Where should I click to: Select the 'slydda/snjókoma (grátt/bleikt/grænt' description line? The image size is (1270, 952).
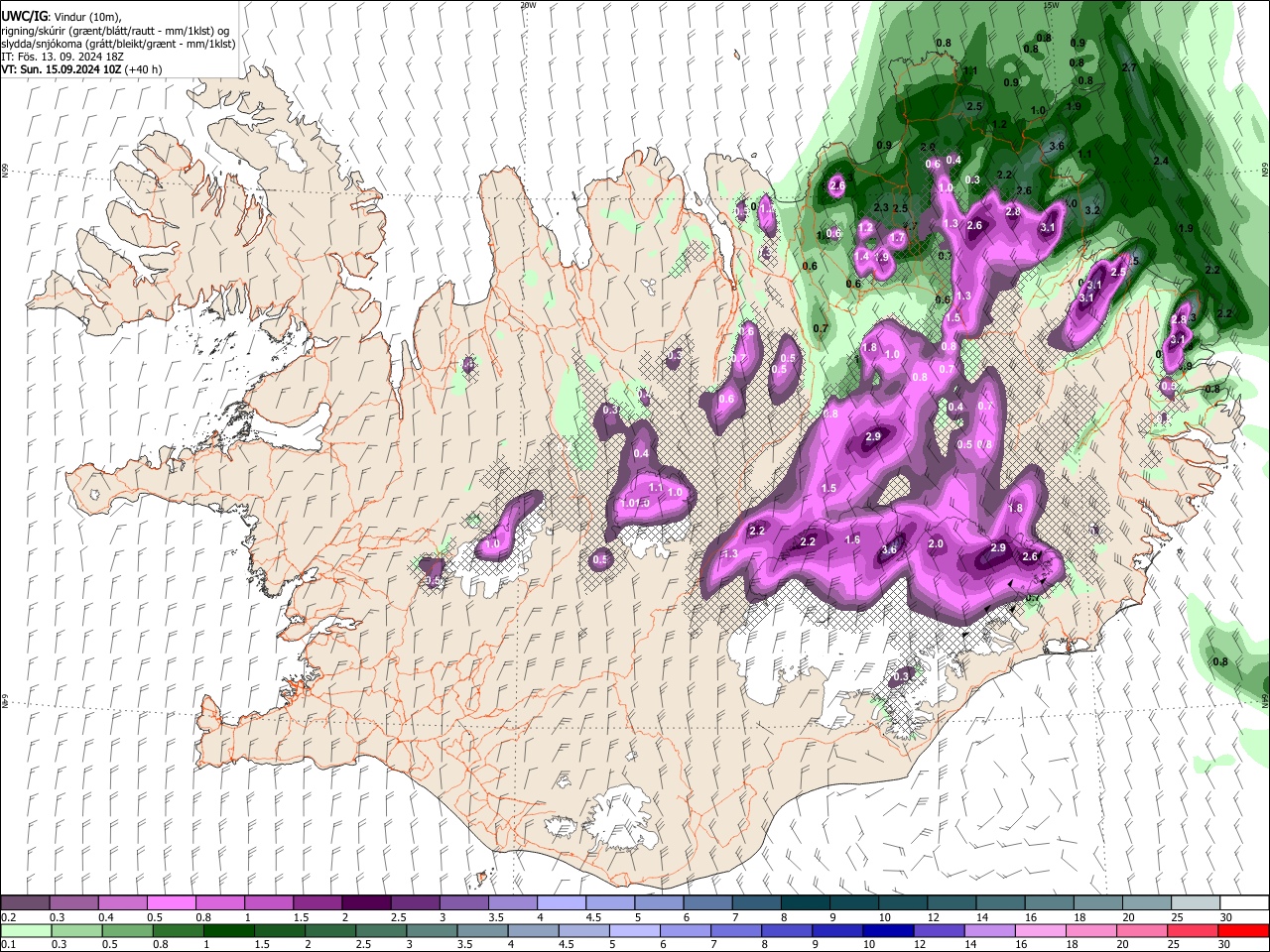(x=118, y=44)
